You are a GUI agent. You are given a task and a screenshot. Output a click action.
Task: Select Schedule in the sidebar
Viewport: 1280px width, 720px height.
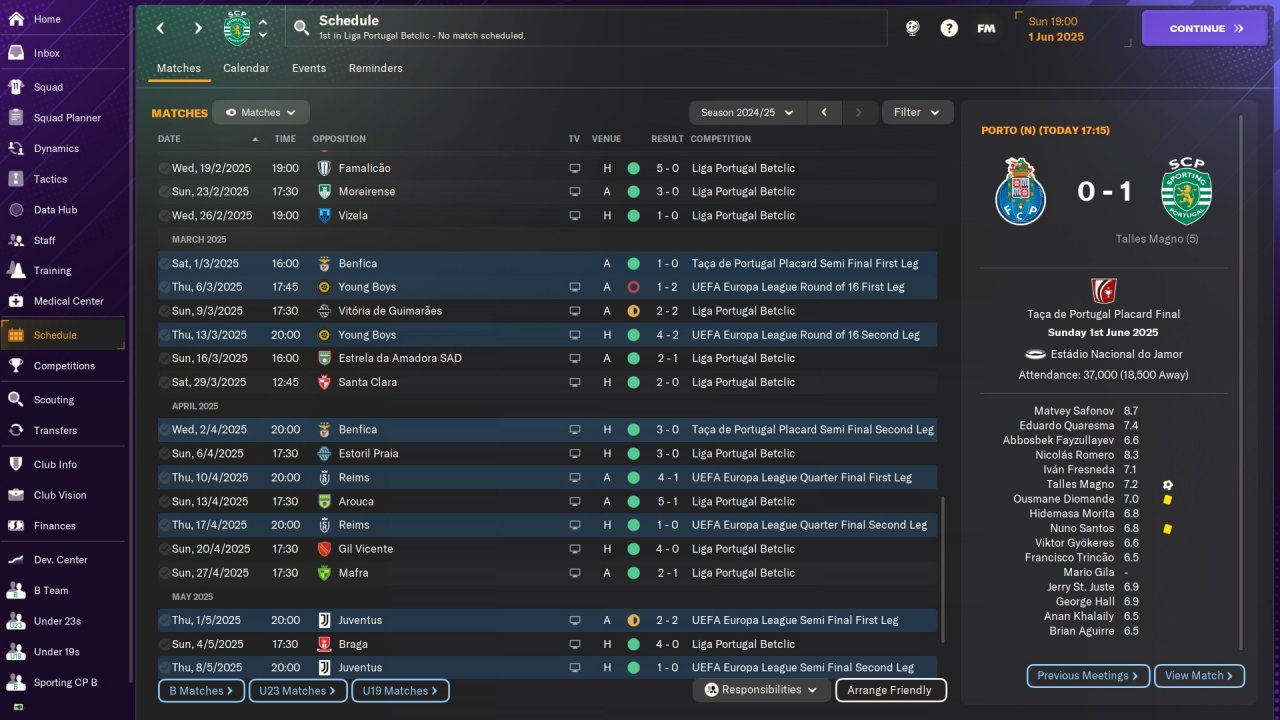64,335
